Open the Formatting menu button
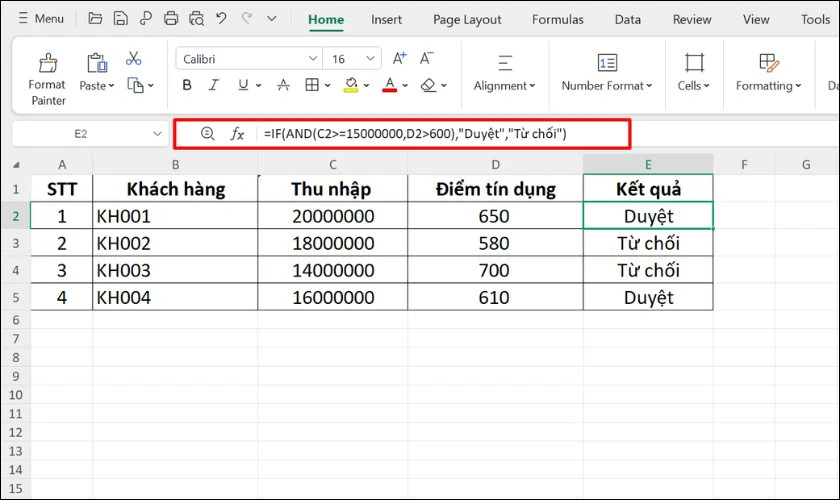 tap(768, 73)
